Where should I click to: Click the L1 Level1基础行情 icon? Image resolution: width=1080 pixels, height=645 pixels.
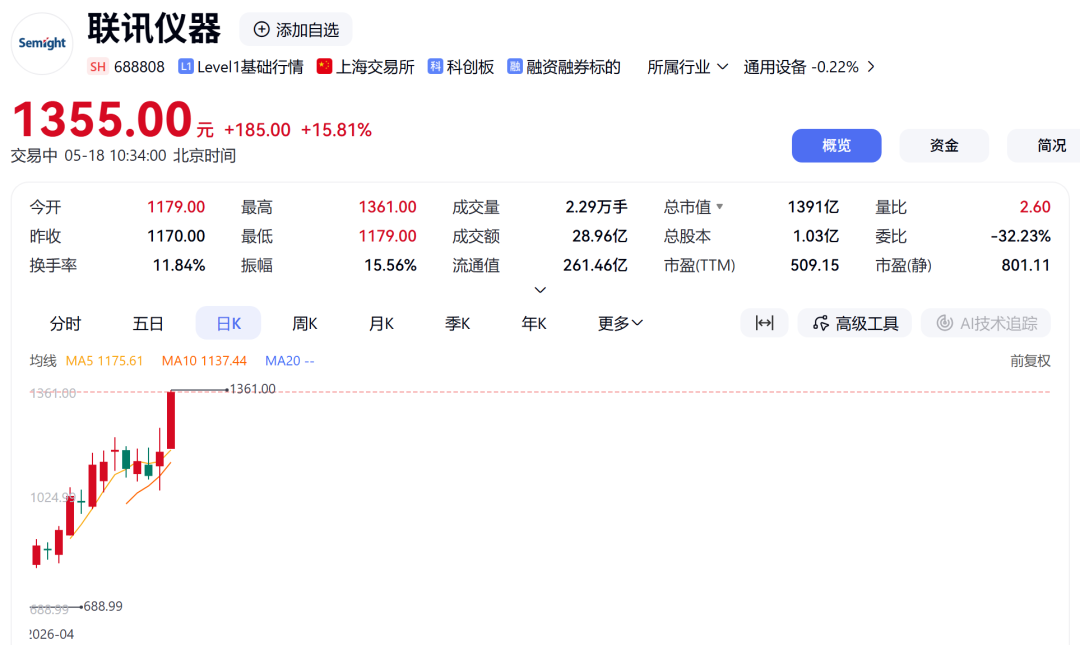pyautogui.click(x=185, y=66)
